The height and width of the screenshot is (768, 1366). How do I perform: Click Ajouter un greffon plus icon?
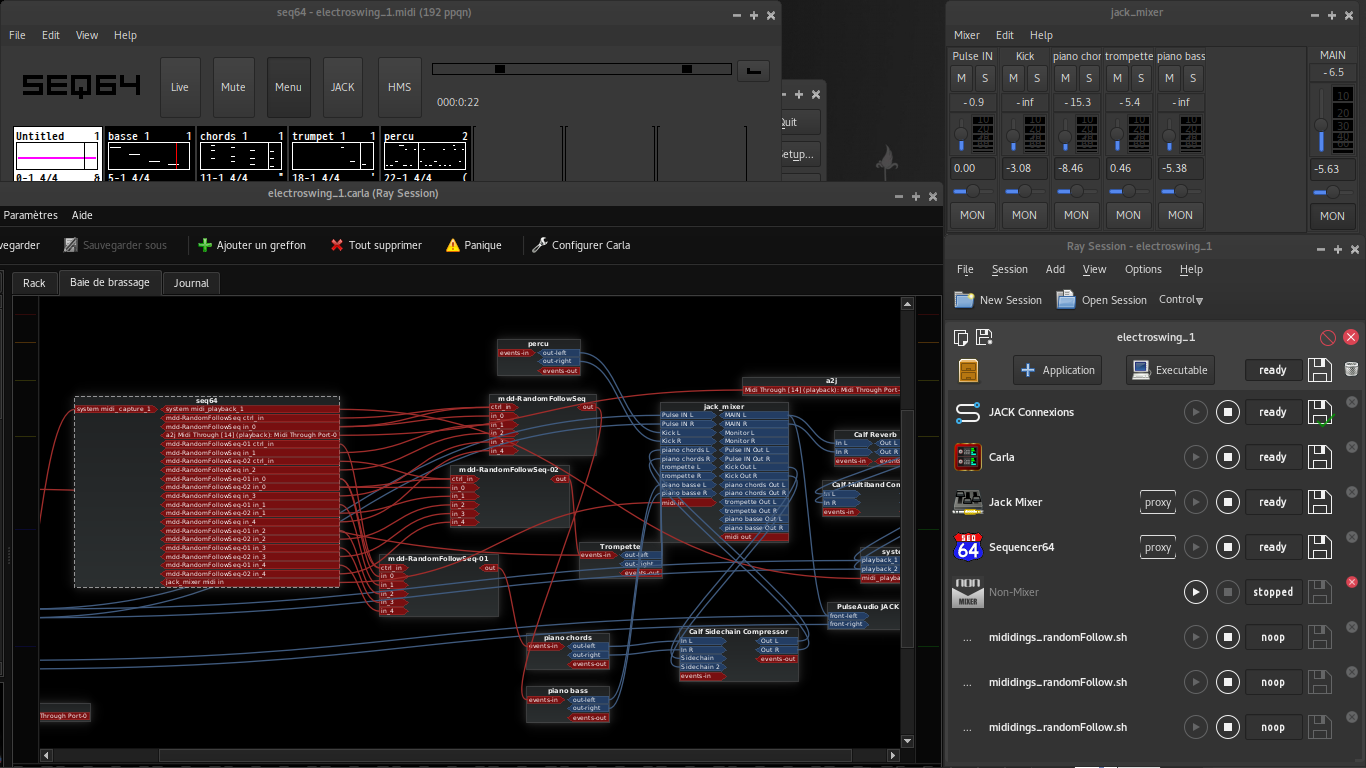[x=205, y=245]
